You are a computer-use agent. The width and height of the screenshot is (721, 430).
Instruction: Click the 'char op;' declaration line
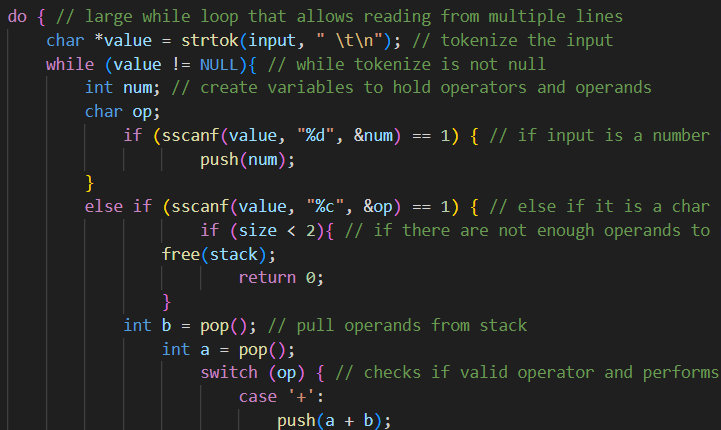(x=122, y=111)
